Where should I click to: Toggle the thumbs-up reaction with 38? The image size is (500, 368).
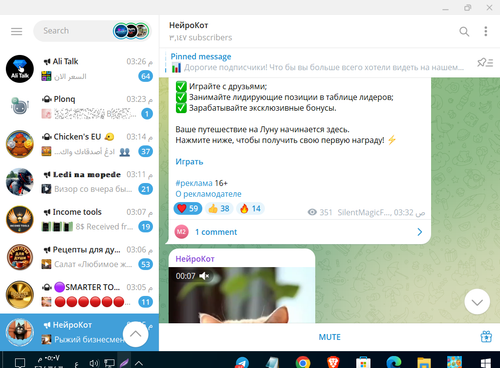tap(219, 209)
